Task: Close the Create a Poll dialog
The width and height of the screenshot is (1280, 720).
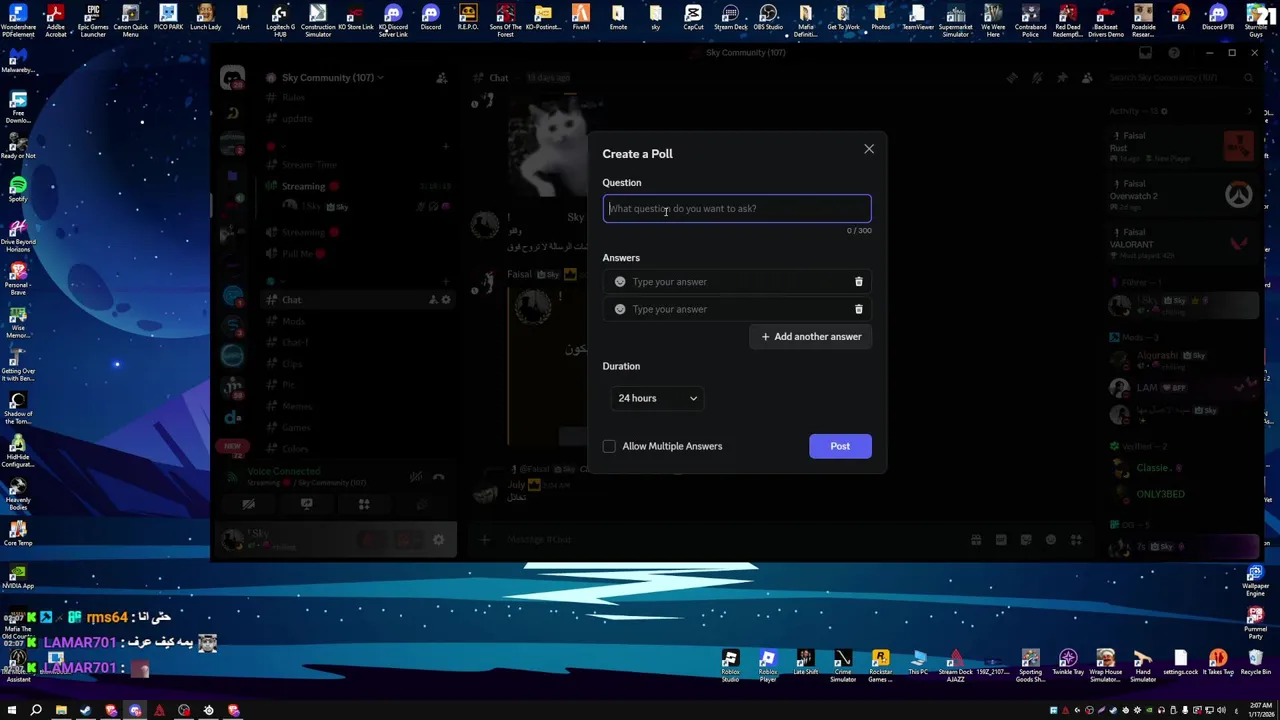Action: pos(868,149)
